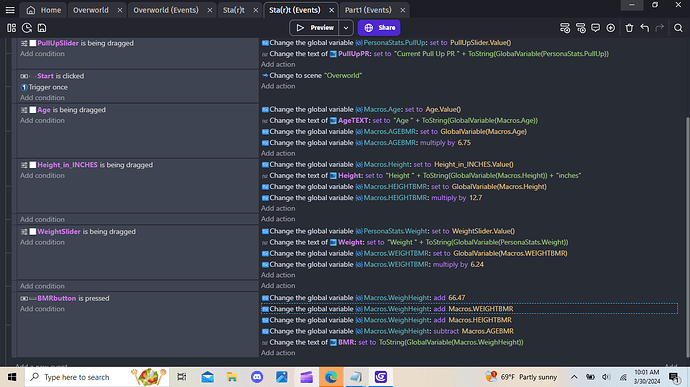This screenshot has height=387, width=690.
Task: Select PersonaStats.Weight set to WeightSlider.Value() action
Action: pyautogui.click(x=388, y=232)
